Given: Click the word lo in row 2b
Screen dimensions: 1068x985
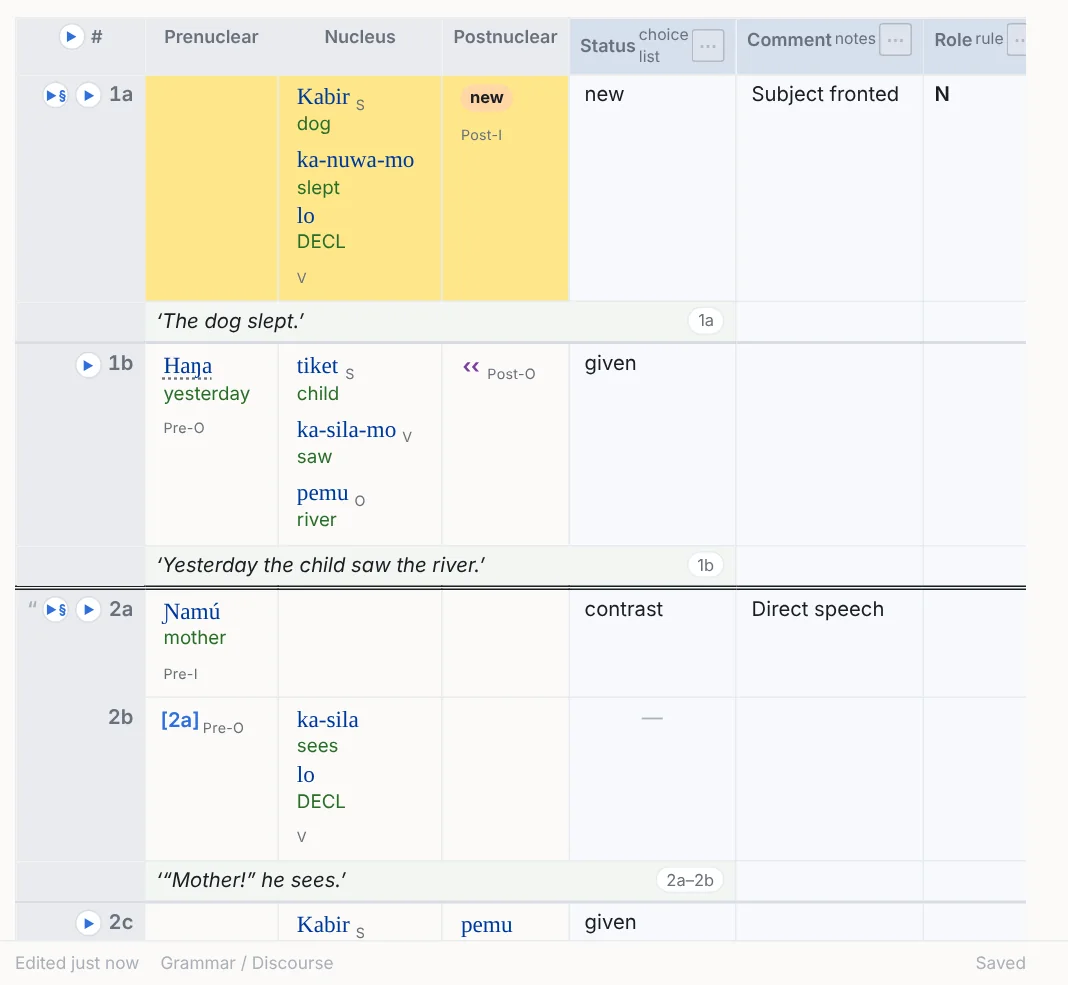Looking at the screenshot, I should click(x=306, y=775).
